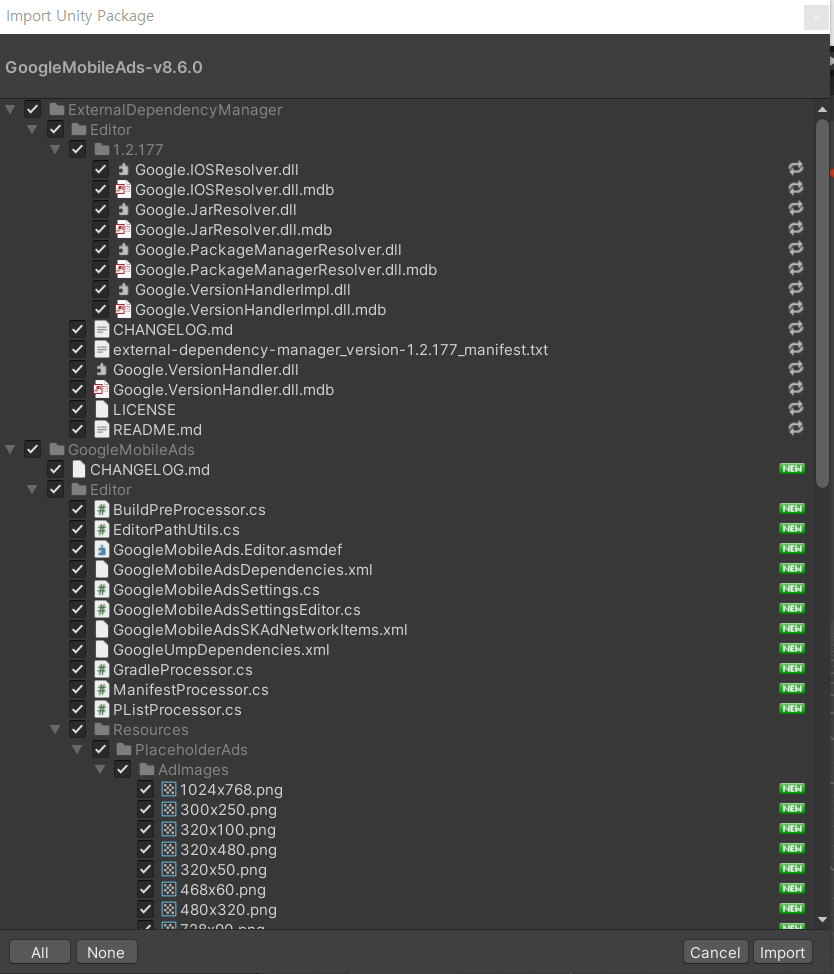Image resolution: width=834 pixels, height=974 pixels.
Task: Click Import to import the package
Action: point(782,952)
